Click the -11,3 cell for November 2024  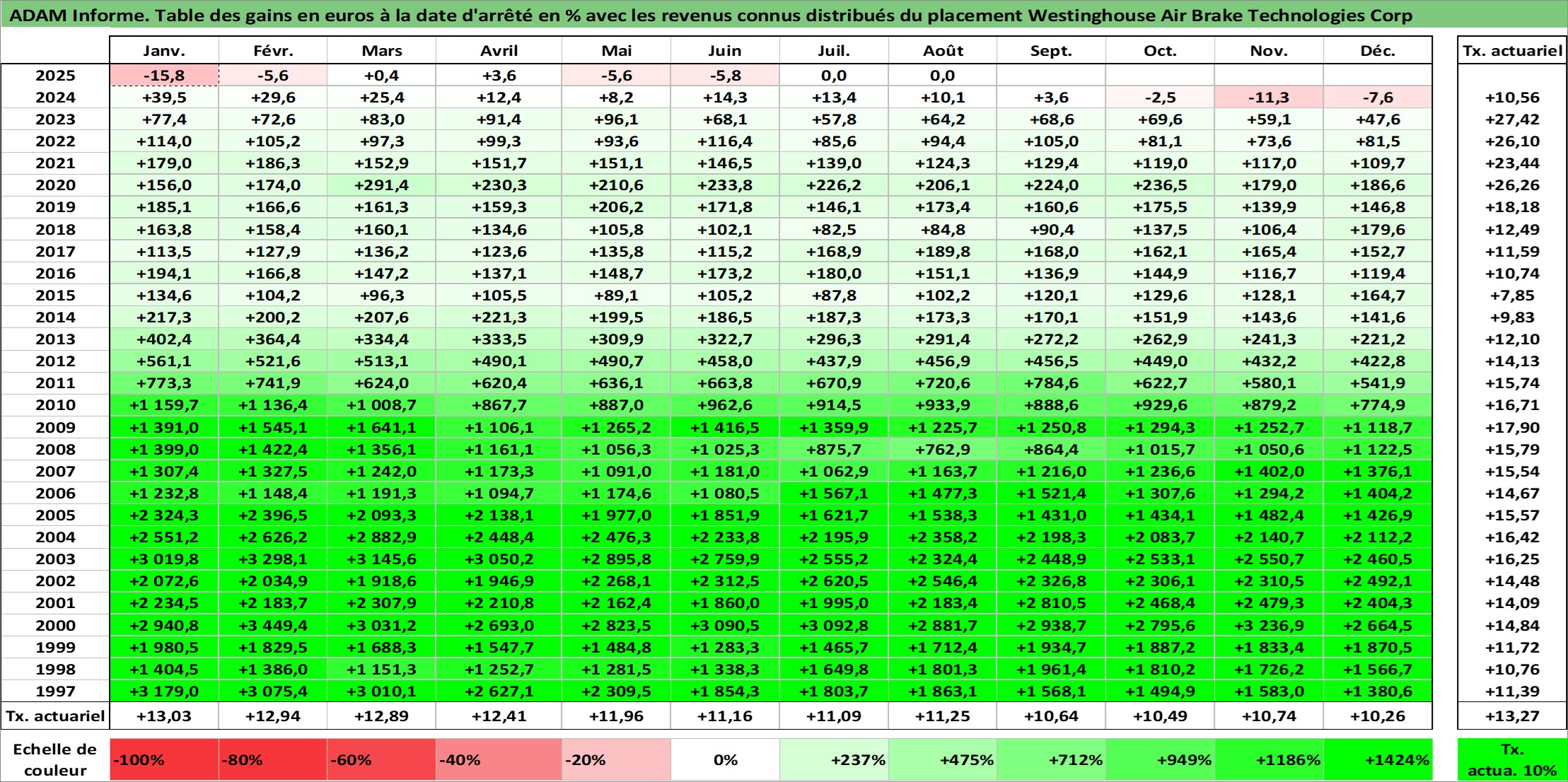tap(1269, 98)
